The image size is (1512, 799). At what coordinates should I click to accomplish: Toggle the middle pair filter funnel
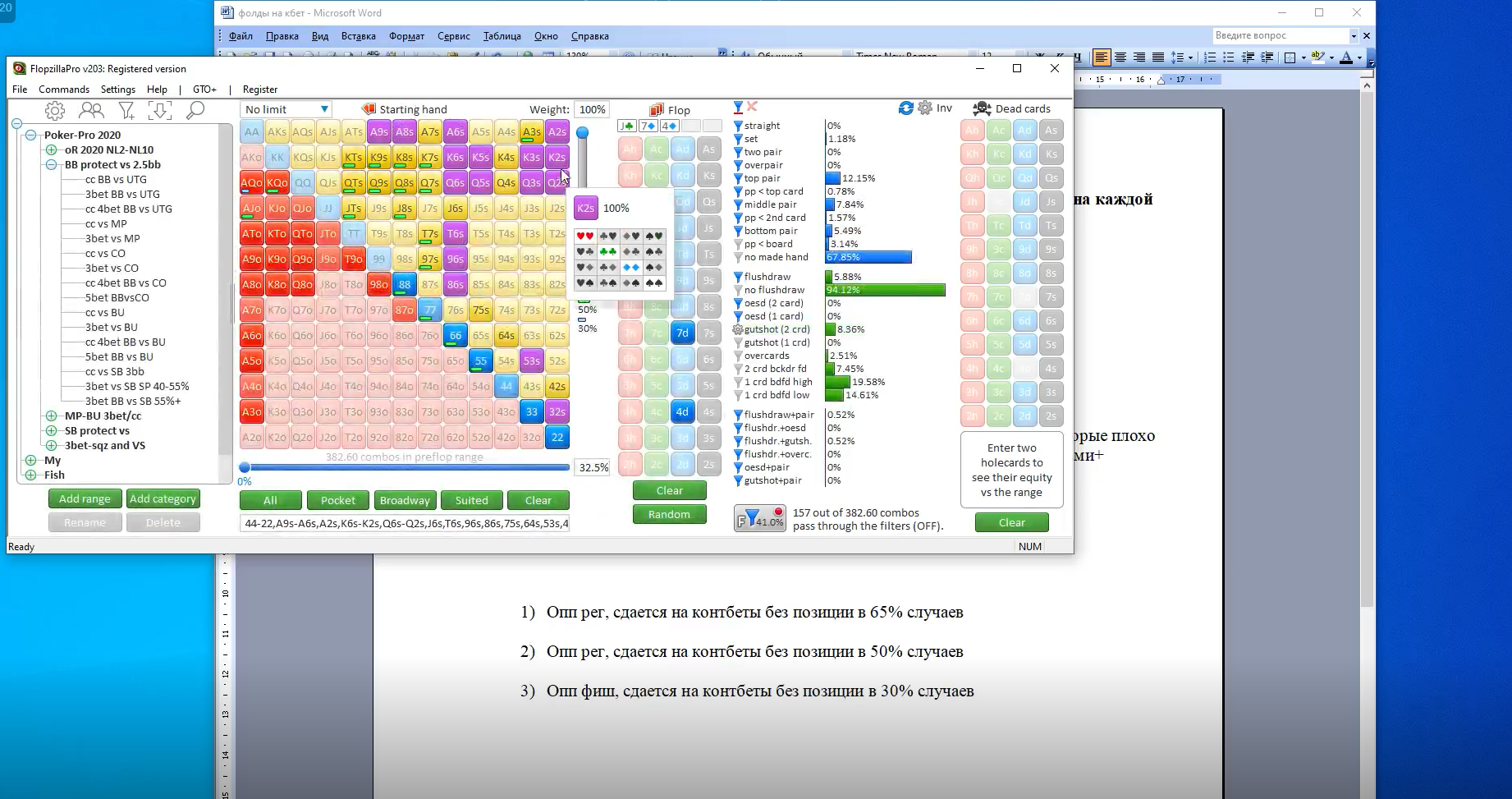738,204
